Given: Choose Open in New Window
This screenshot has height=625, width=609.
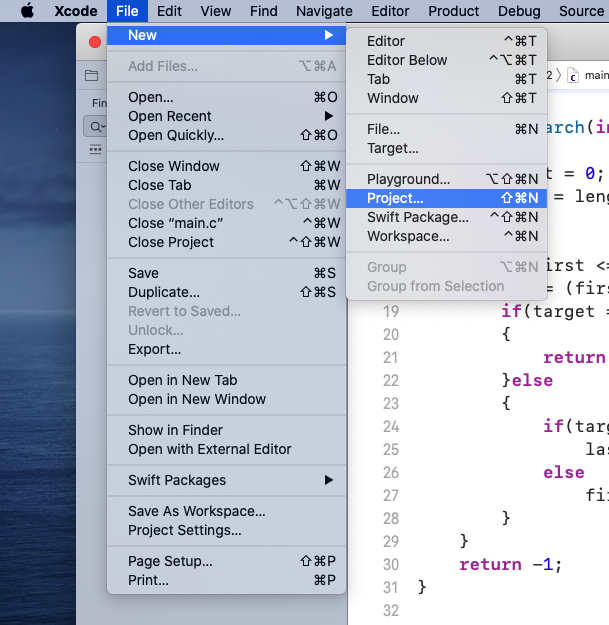Looking at the screenshot, I should point(226,399).
